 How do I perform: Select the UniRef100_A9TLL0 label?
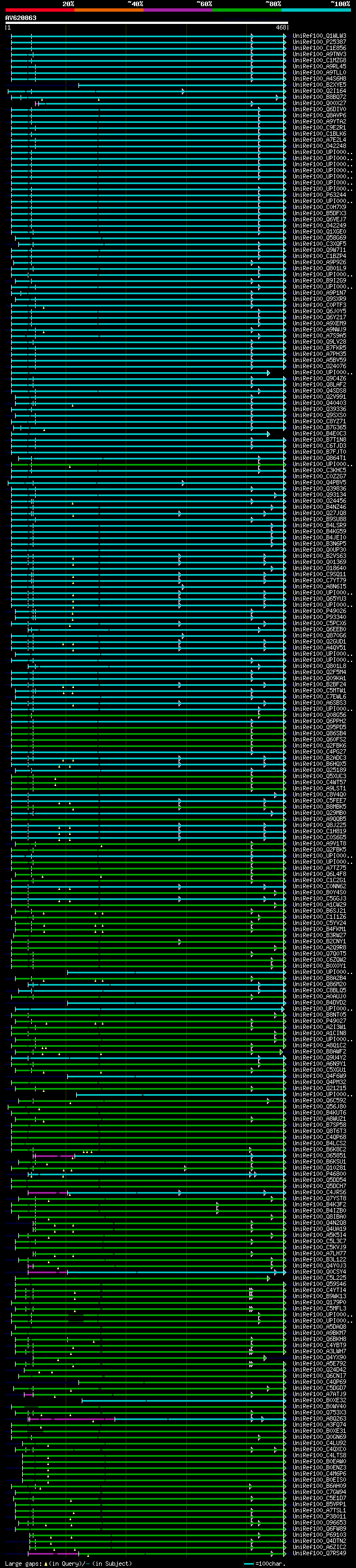(319, 72)
